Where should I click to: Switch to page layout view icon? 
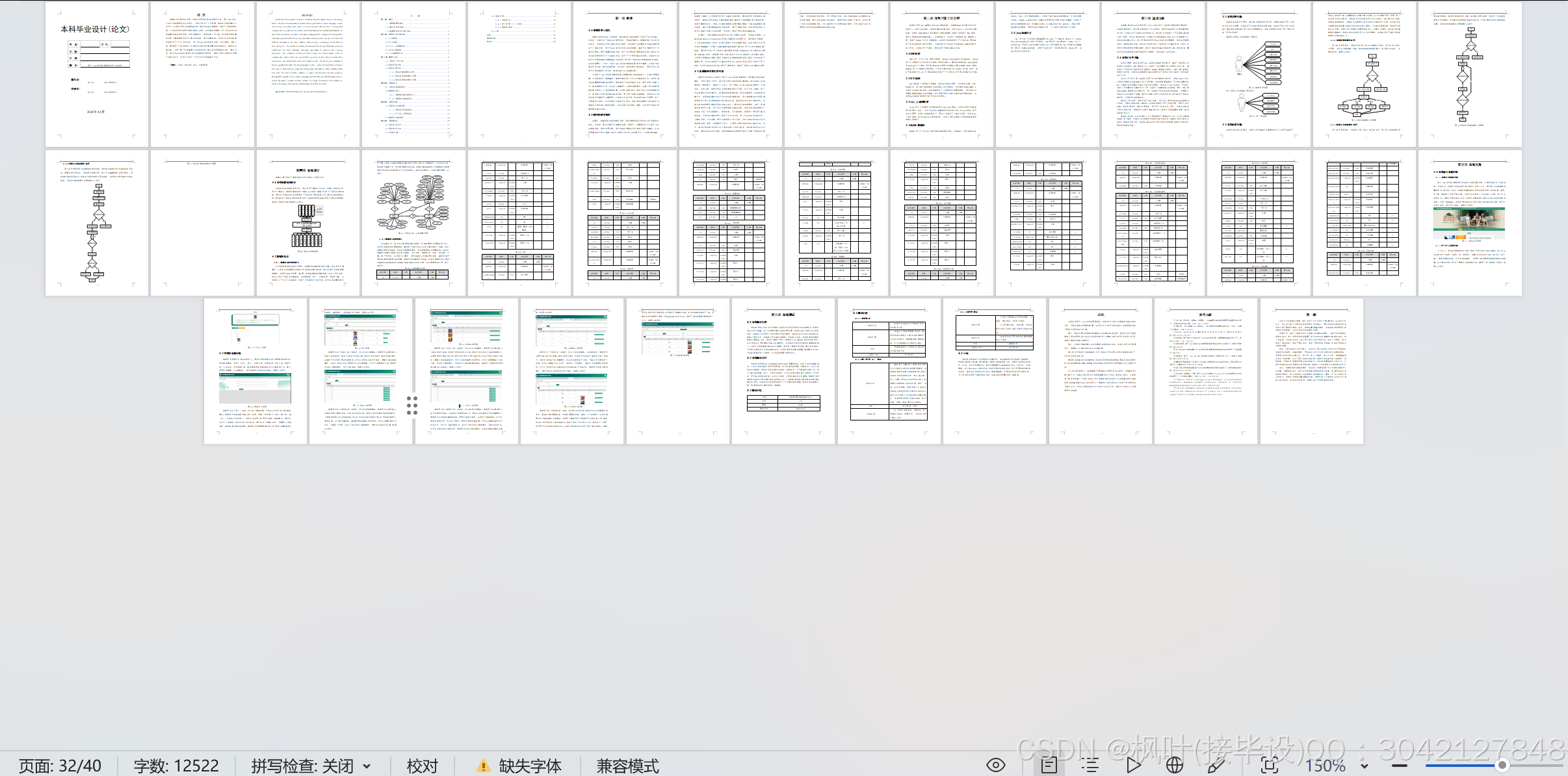click(1049, 765)
